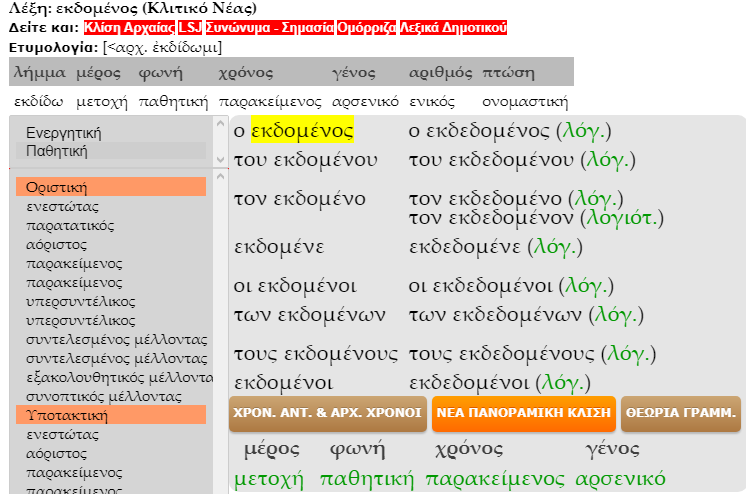This screenshot has width=746, height=494.
Task: Click table value ενικός
Action: [432, 101]
